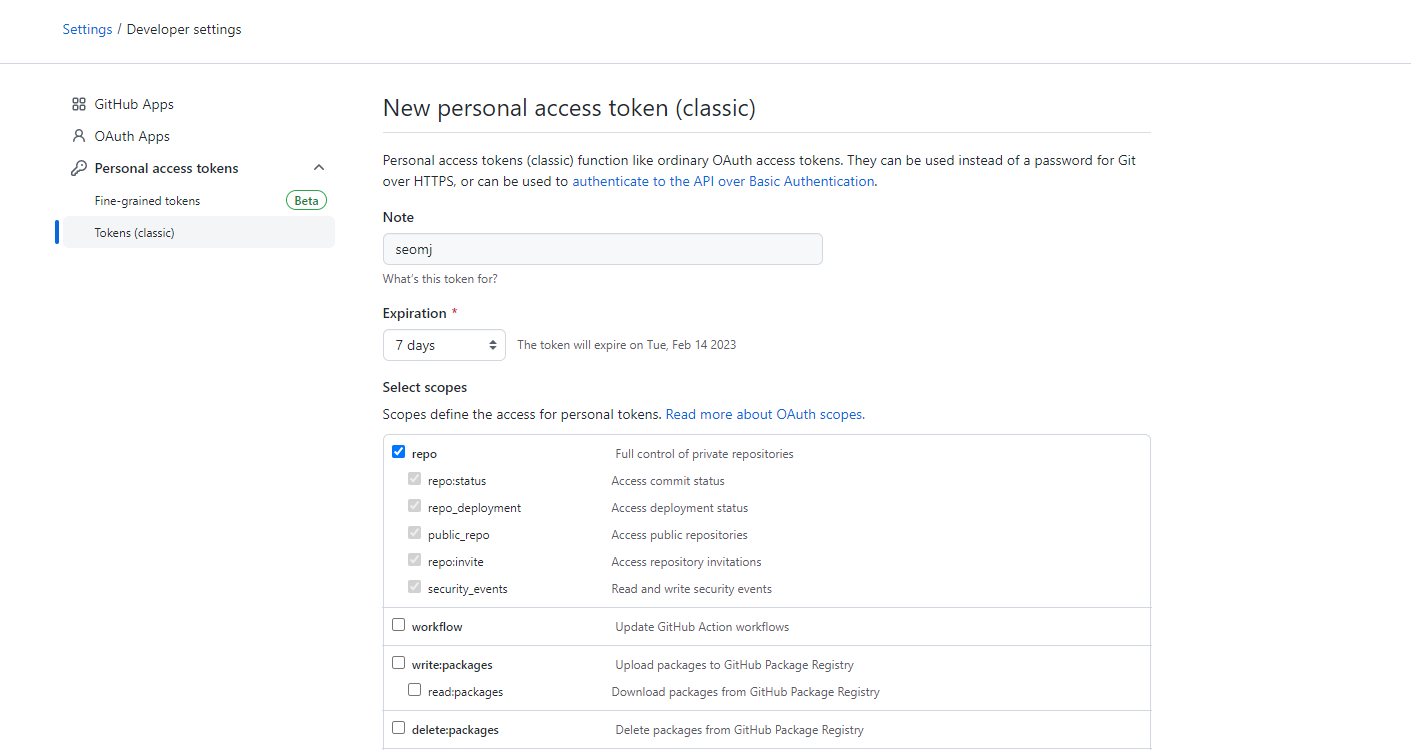Click the repo_deployment checkbox
Image resolution: width=1411 pixels, height=750 pixels.
(x=415, y=506)
